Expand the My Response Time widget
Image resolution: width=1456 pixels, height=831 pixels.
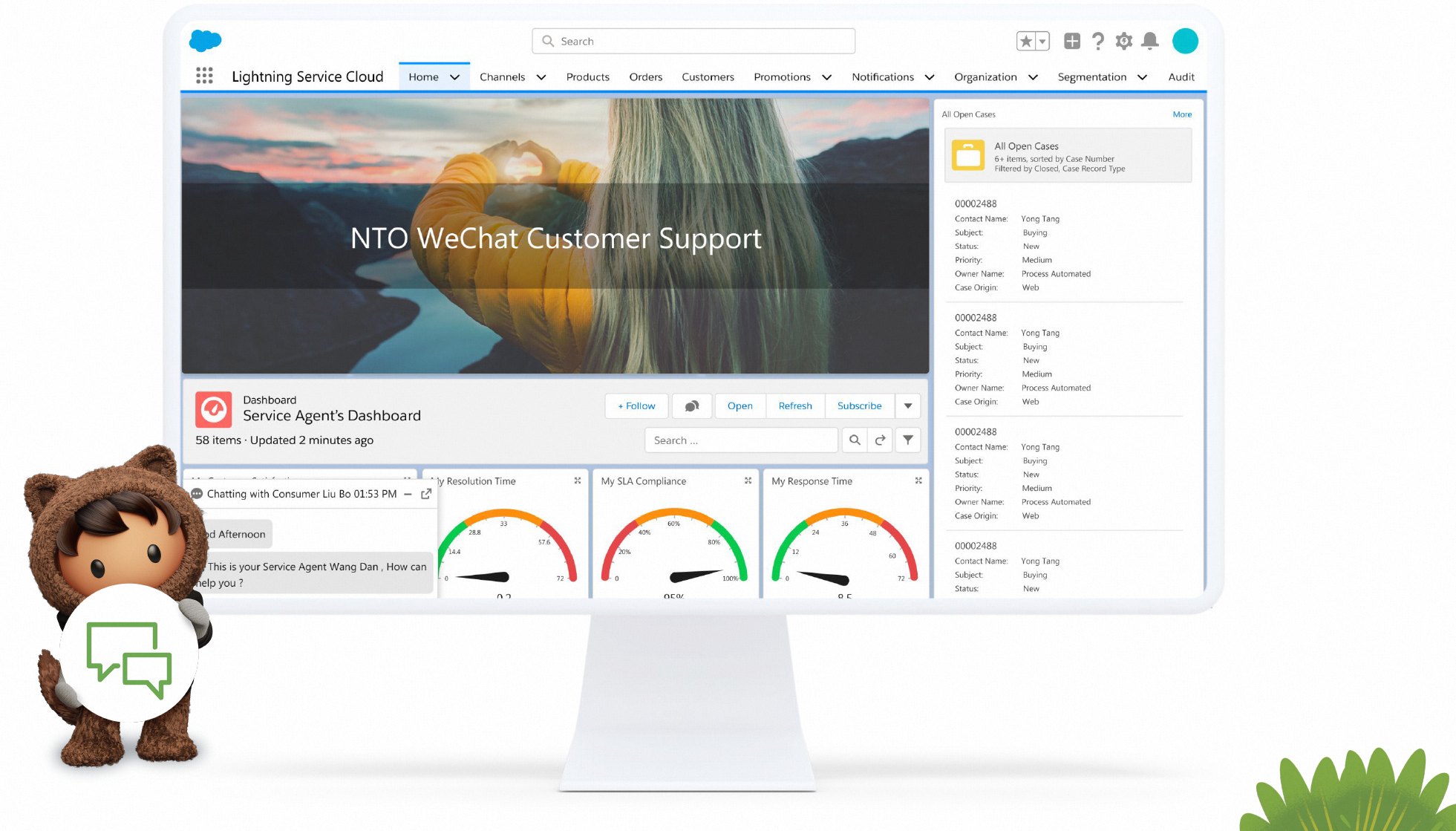pos(918,481)
